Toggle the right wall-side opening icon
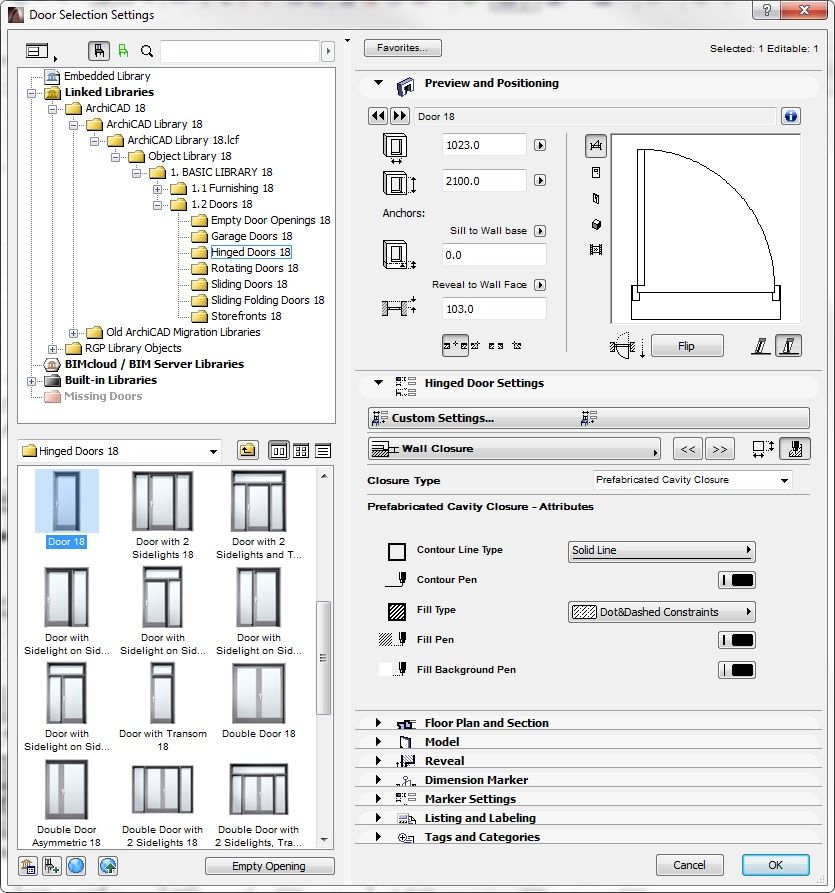835x893 pixels. [x=789, y=346]
